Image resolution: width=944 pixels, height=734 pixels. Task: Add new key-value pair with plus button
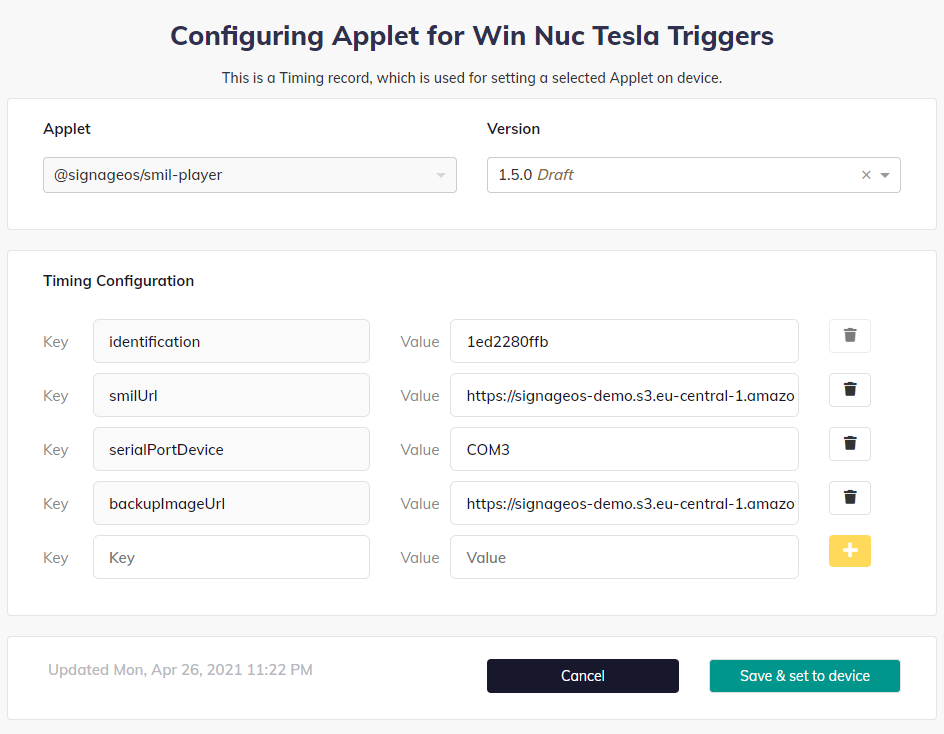point(850,551)
